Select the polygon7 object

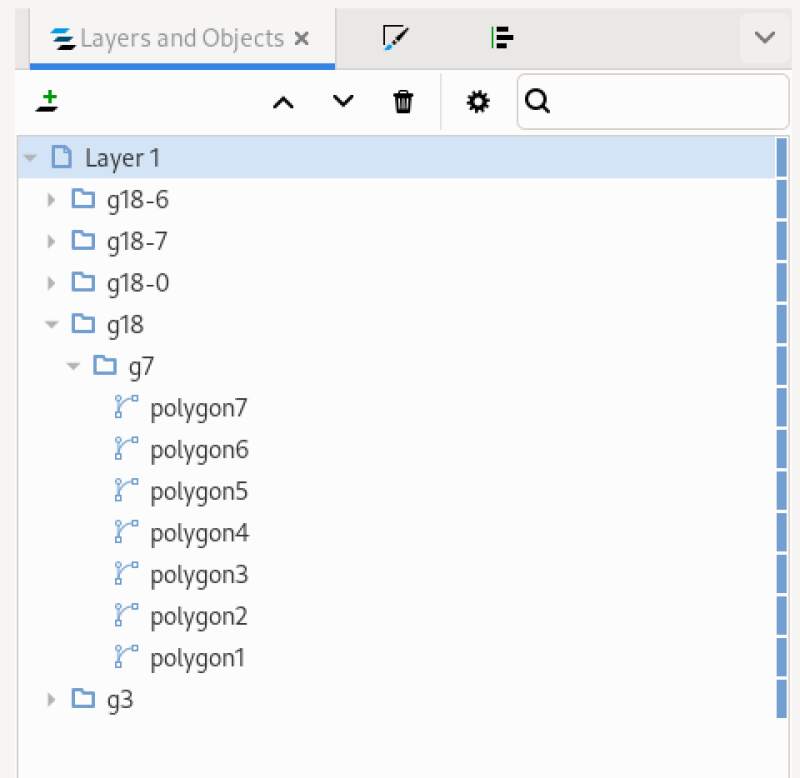[199, 407]
